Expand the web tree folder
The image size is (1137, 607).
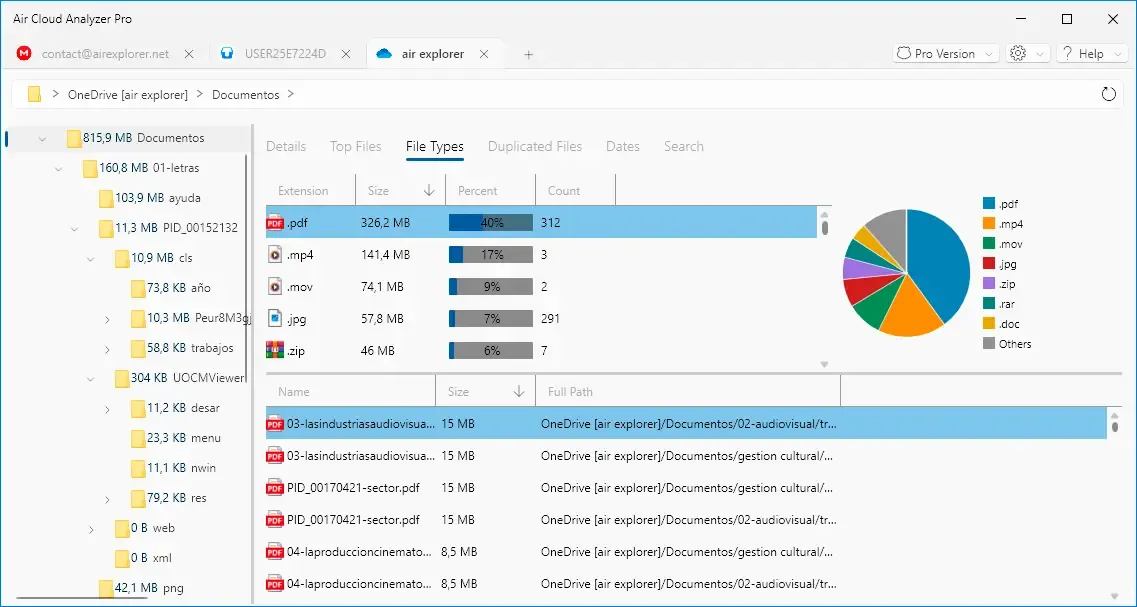coord(91,529)
